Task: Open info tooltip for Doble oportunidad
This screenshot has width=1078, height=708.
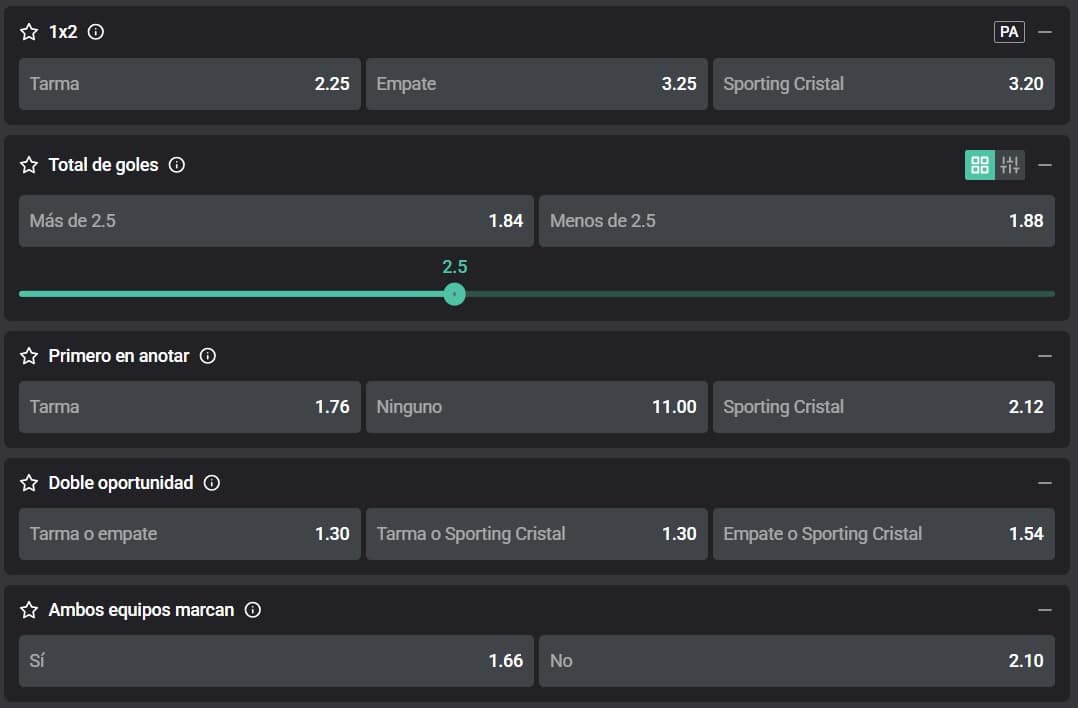Action: pos(212,483)
